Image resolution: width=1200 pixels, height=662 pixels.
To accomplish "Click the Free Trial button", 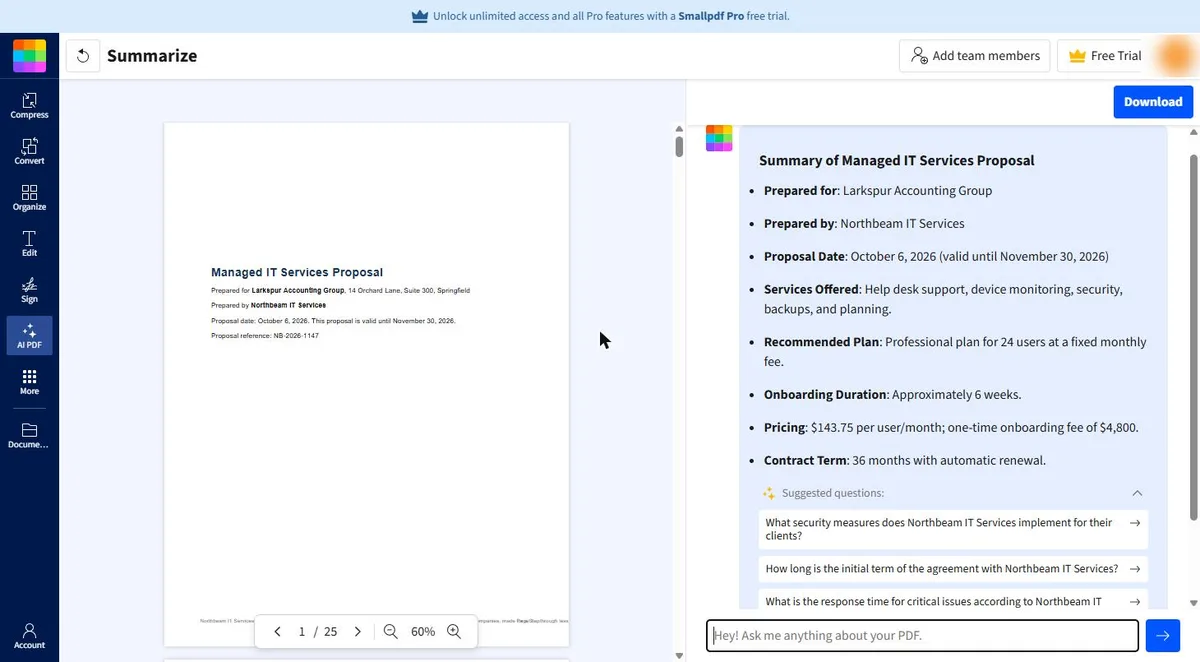I will click(1104, 56).
